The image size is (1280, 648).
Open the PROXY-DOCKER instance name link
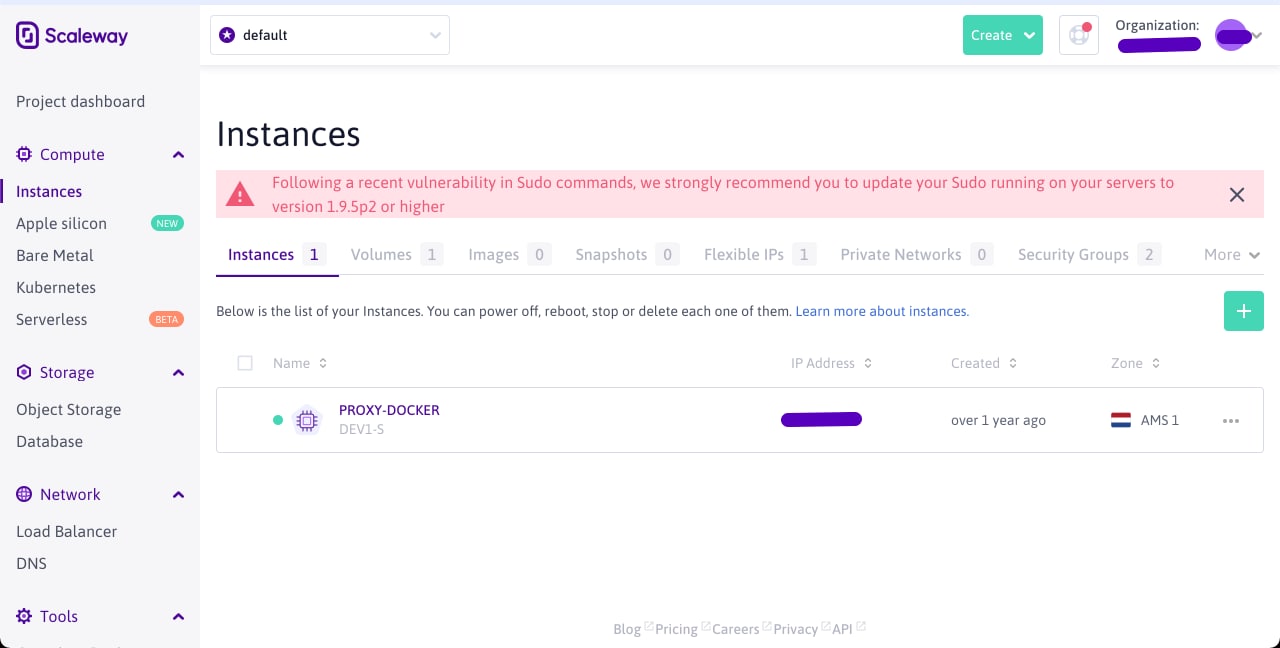click(389, 410)
